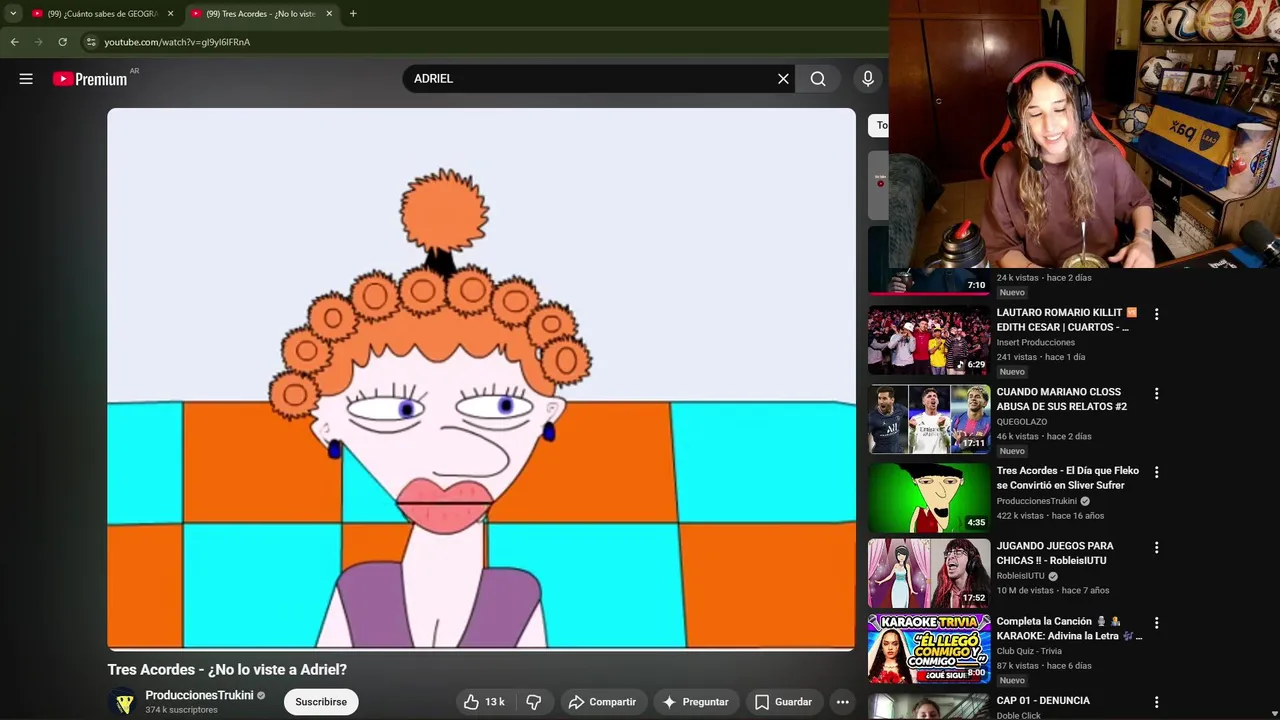Open title Tres Acordes - El Día que Fleko
This screenshot has width=1280, height=720.
pyautogui.click(x=1067, y=478)
